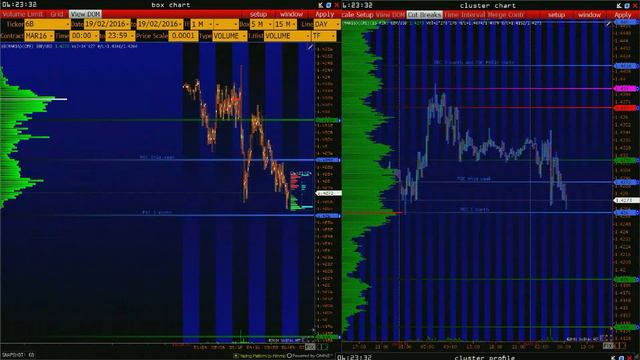Open the Box dropdown showing 15 M

point(285,24)
